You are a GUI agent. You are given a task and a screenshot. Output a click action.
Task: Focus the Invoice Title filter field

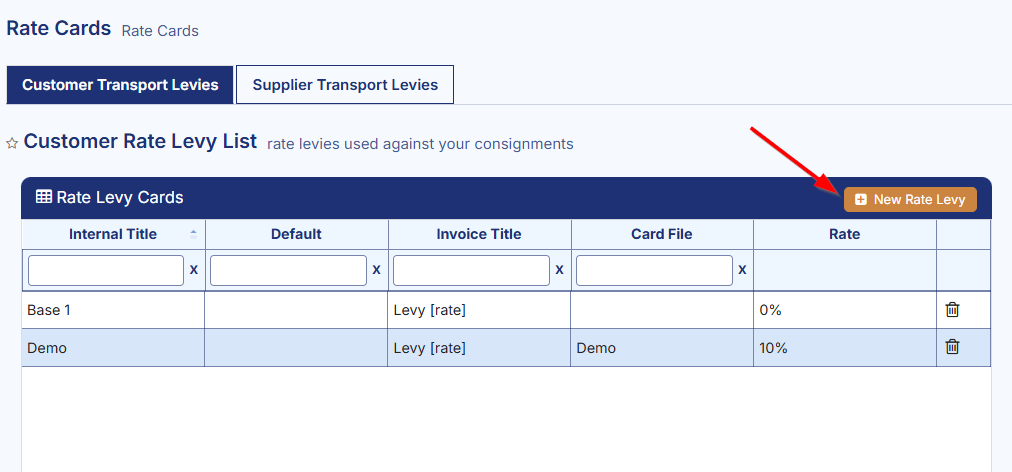[x=471, y=271]
